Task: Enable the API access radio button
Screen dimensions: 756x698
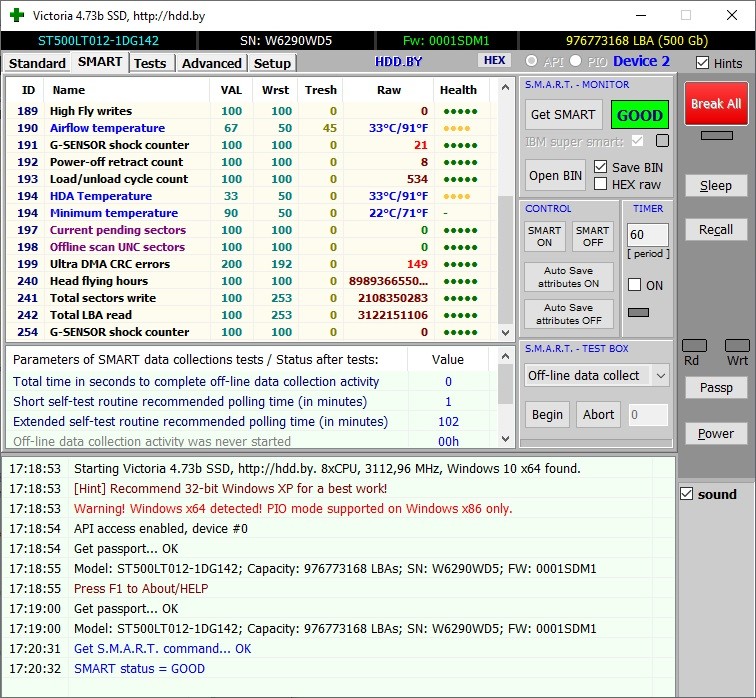Action: [x=531, y=61]
